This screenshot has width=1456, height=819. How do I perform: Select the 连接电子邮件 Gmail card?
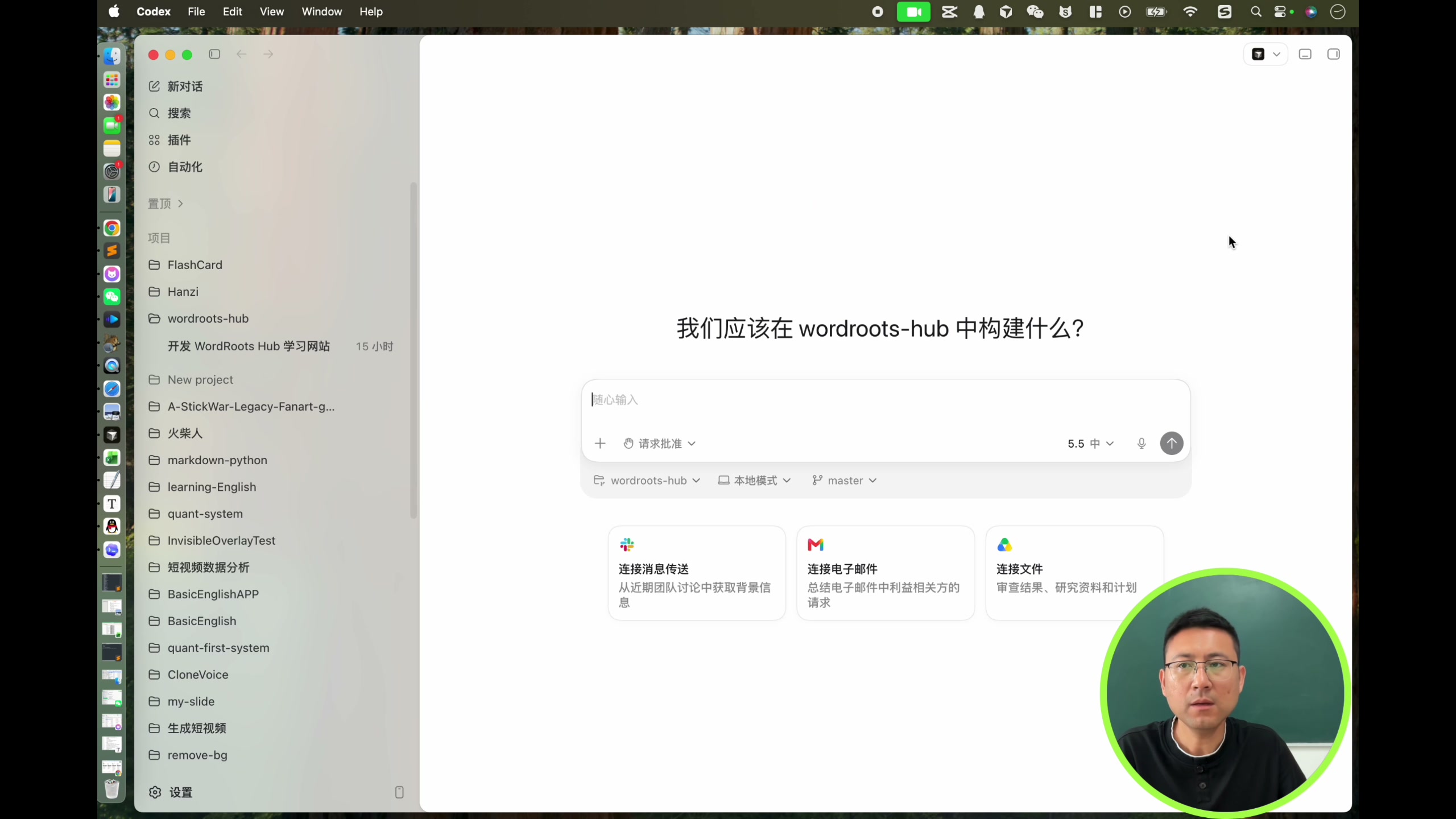click(x=886, y=573)
